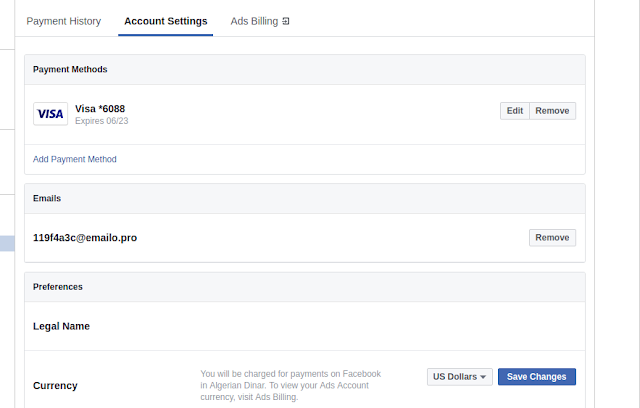Click the Emails section header
Screen dimensions: 640x408
[x=305, y=198]
